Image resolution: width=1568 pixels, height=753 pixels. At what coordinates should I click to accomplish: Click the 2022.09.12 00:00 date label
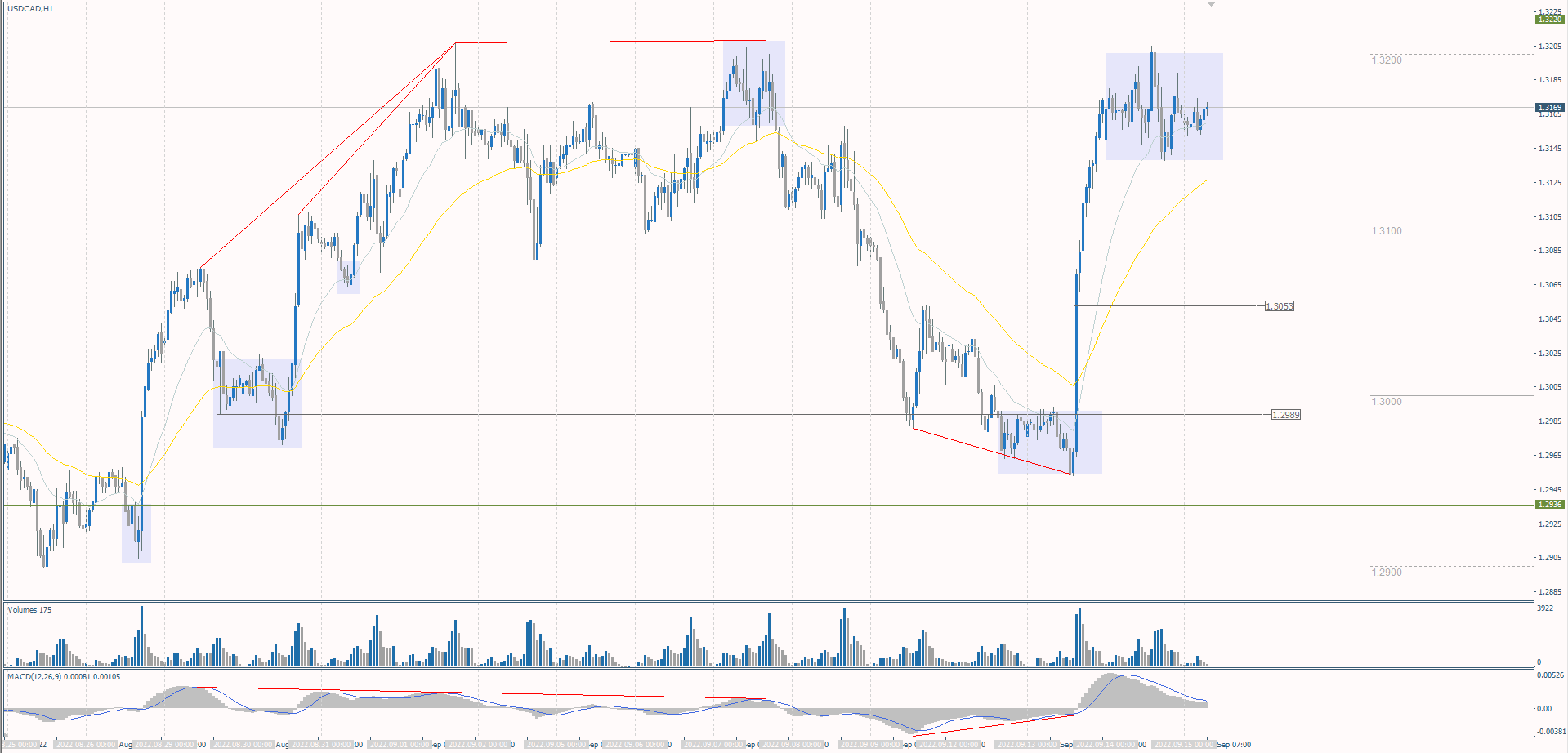pyautogui.click(x=949, y=745)
